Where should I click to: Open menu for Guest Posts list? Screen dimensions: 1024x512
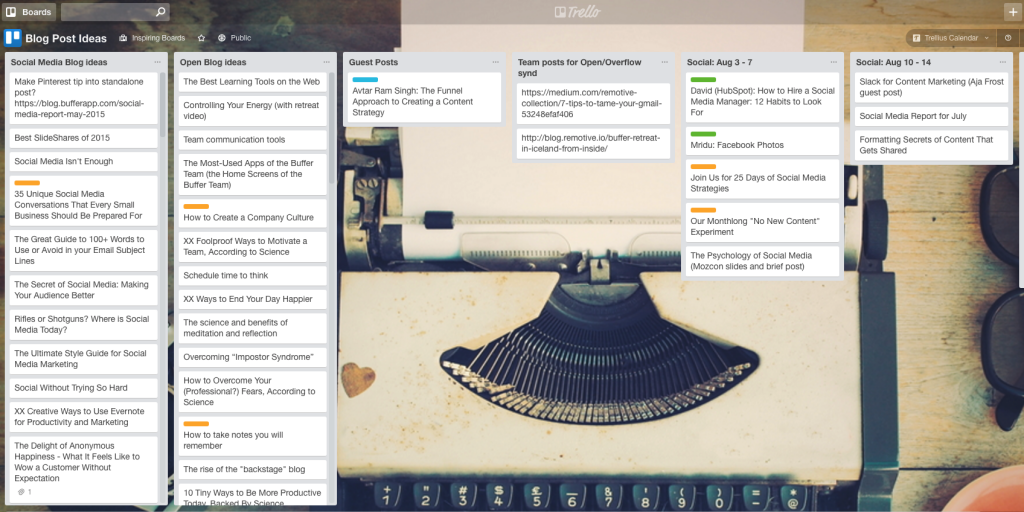496,62
